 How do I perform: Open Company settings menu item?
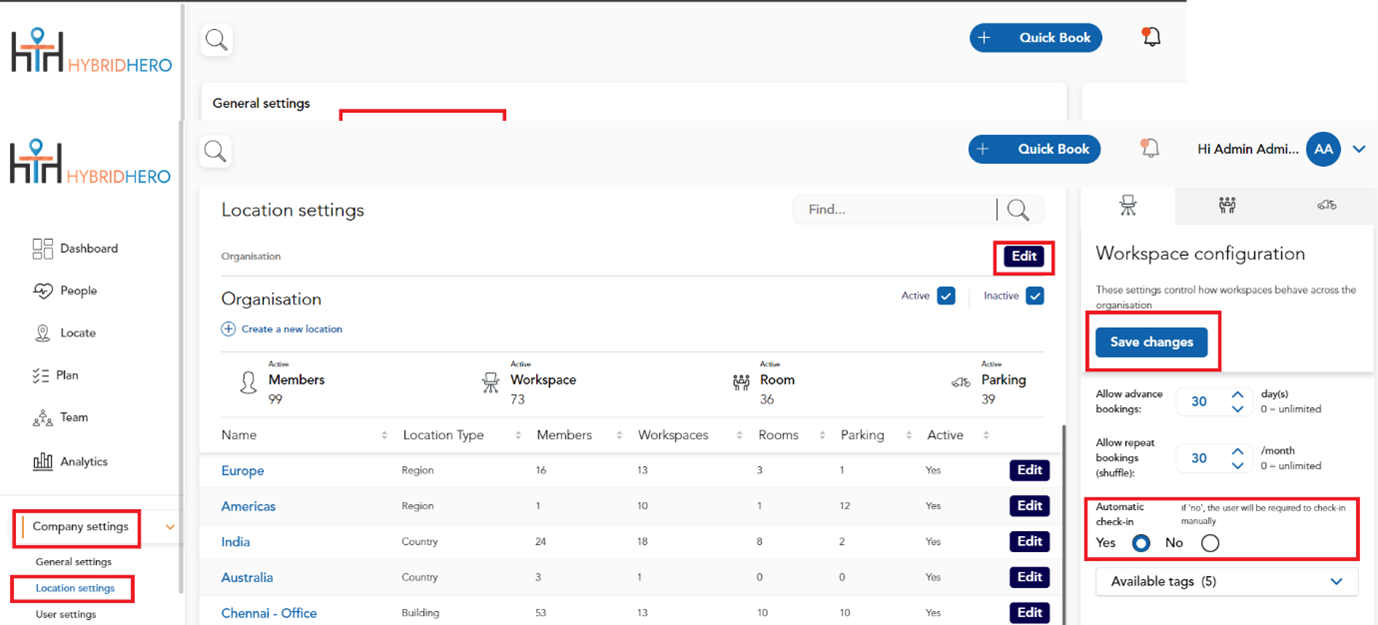coord(80,527)
